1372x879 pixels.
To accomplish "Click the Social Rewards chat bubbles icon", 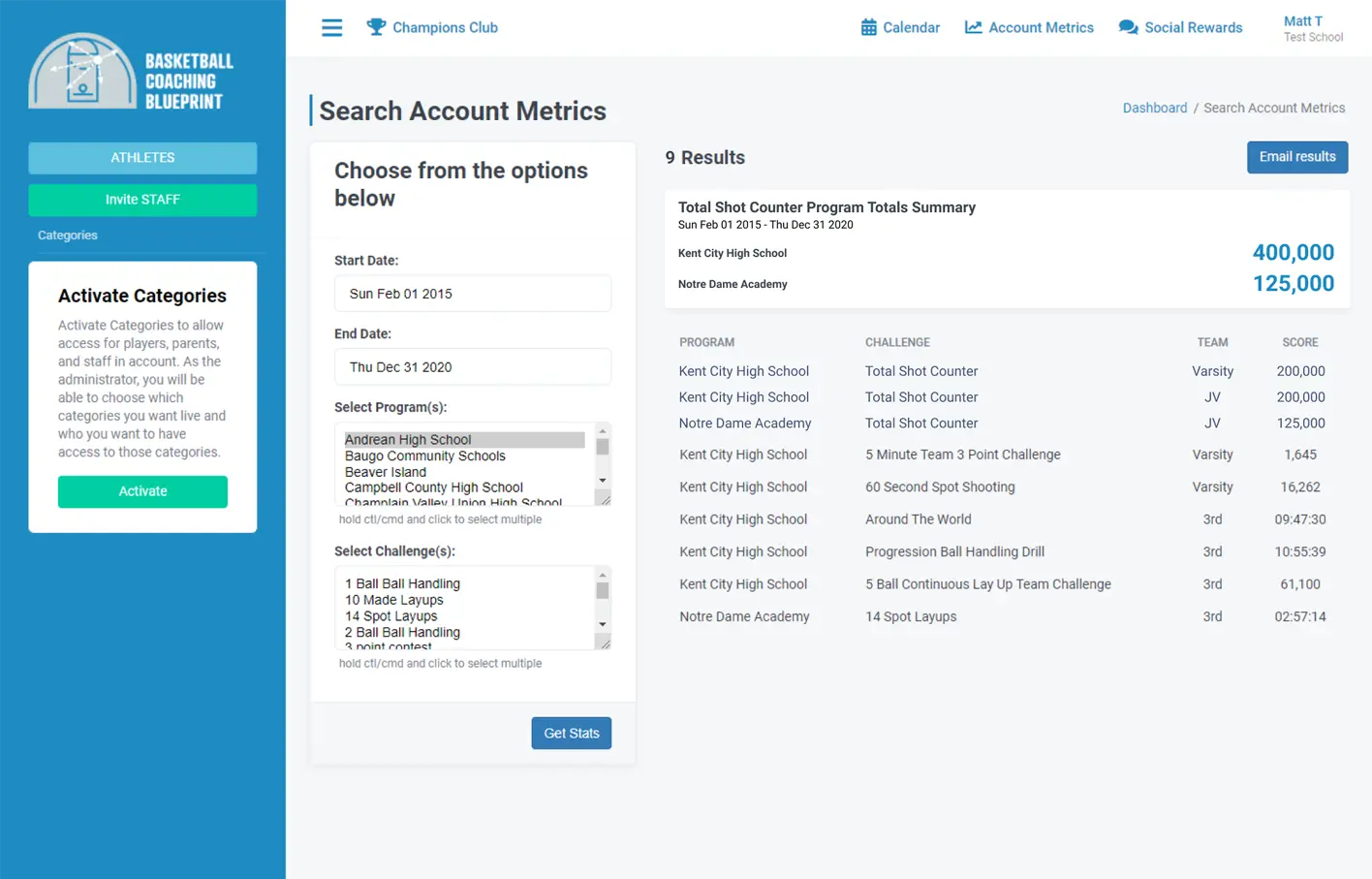I will 1128,27.
